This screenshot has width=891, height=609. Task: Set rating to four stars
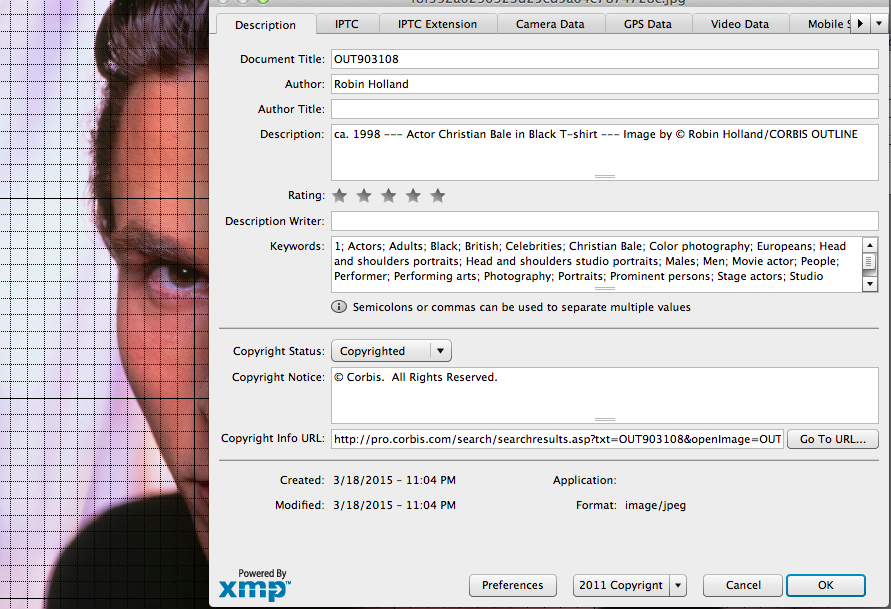413,196
